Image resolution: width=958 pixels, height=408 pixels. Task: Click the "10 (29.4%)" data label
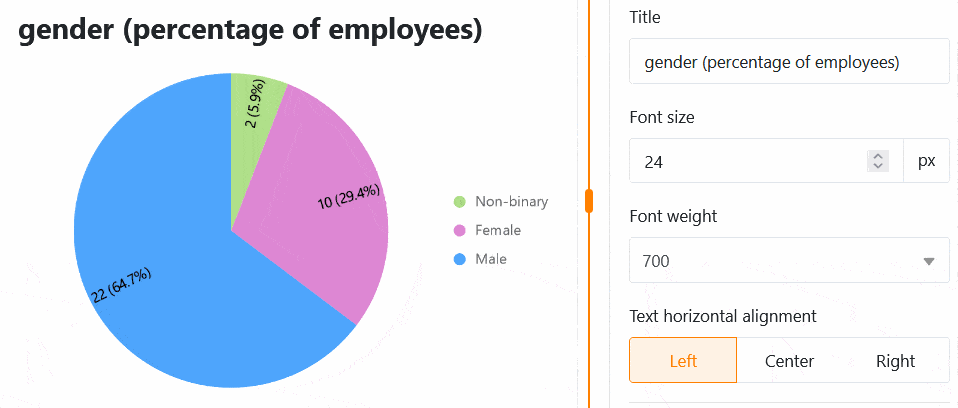click(349, 197)
